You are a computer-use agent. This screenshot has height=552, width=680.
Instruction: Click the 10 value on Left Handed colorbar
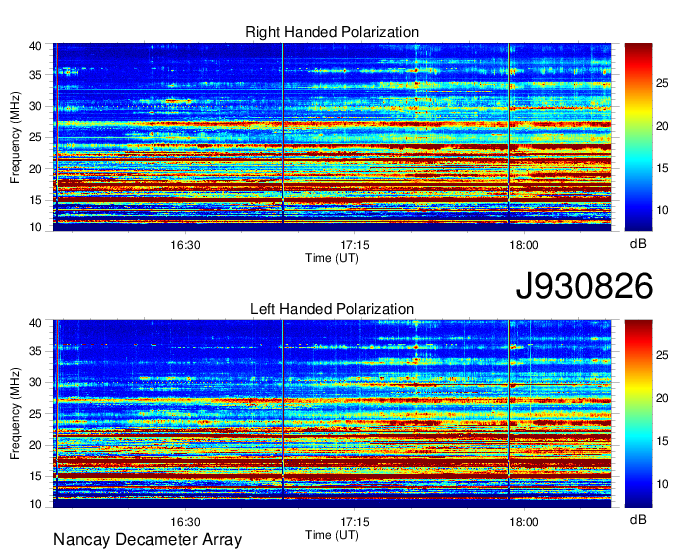[662, 484]
